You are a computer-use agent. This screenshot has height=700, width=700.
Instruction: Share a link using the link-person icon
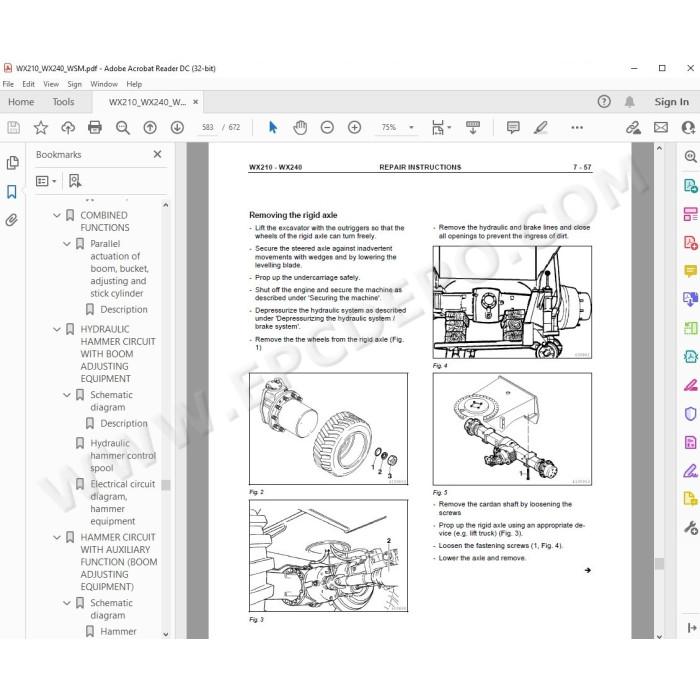pyautogui.click(x=633, y=128)
